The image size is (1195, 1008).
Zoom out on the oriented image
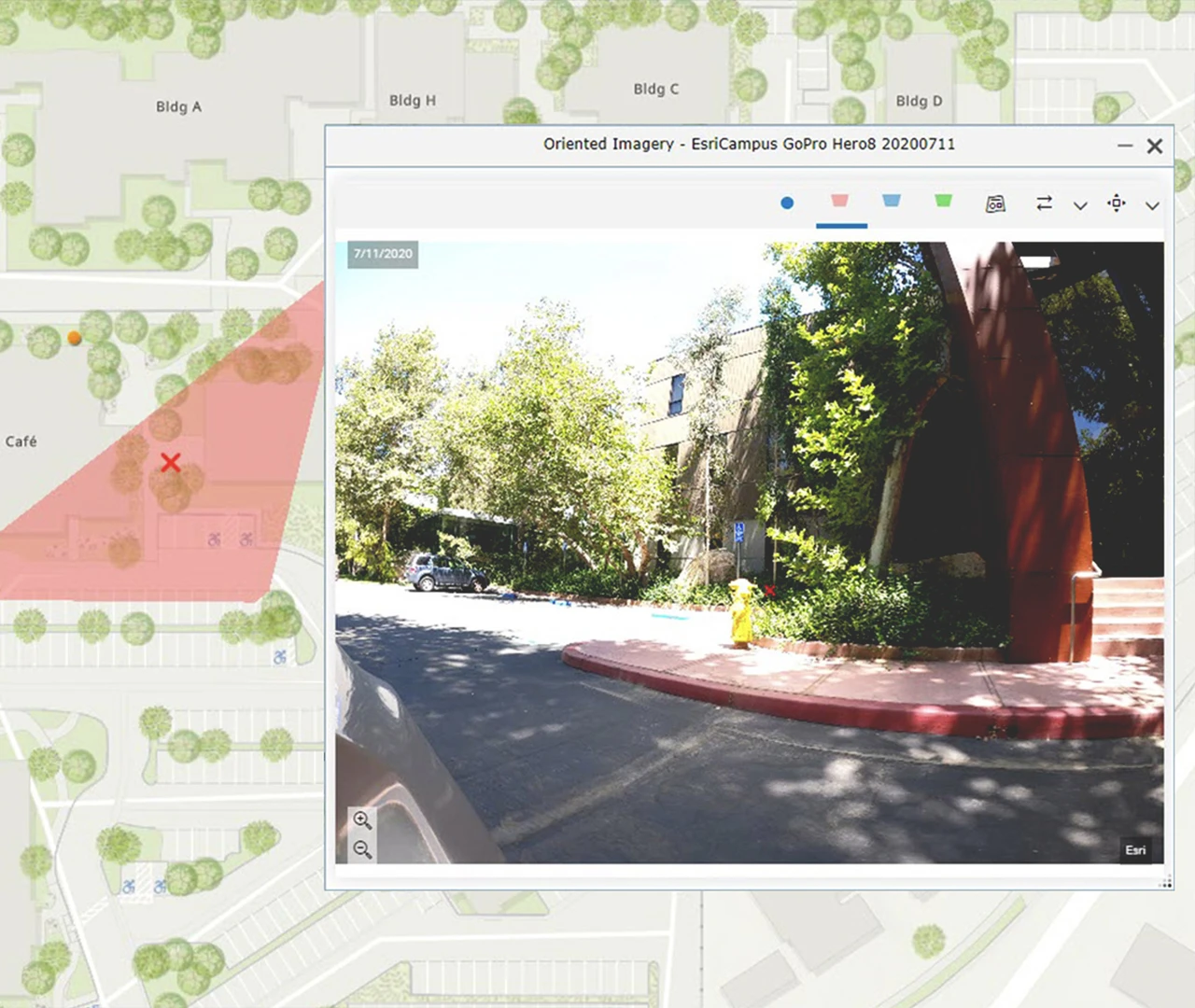tap(362, 849)
